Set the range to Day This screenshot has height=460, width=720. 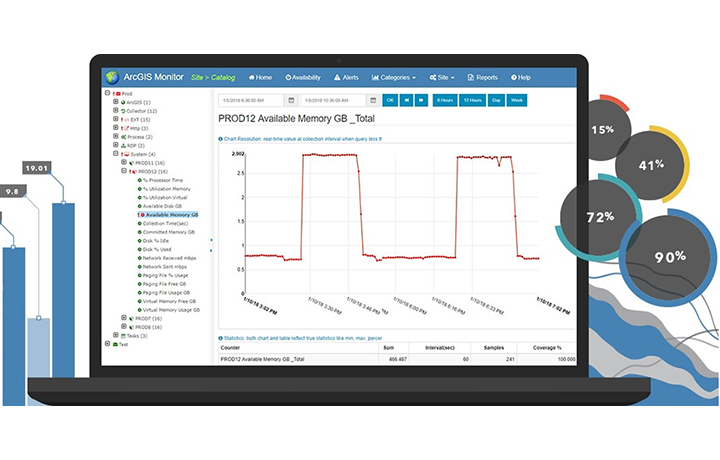(x=496, y=100)
